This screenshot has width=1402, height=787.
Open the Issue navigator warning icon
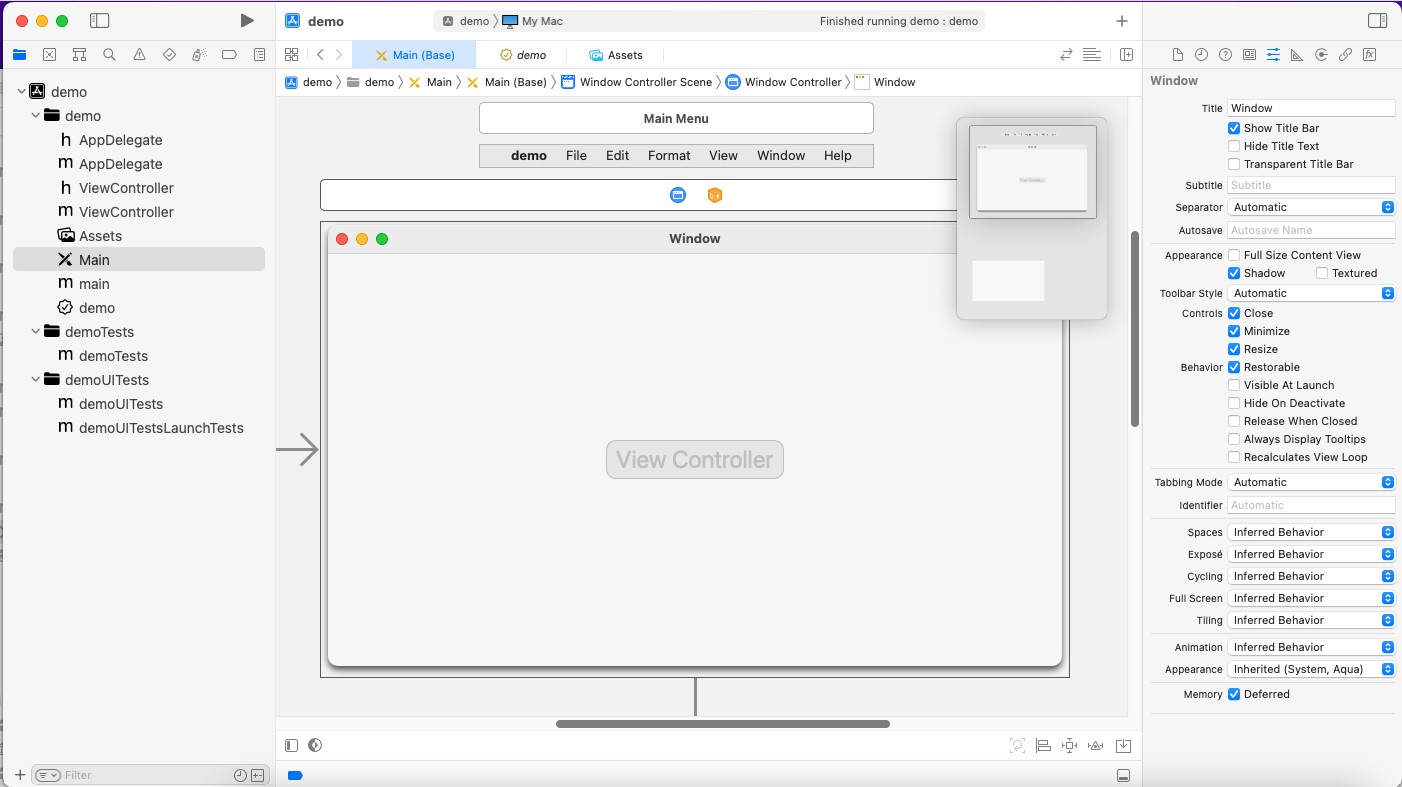click(139, 55)
